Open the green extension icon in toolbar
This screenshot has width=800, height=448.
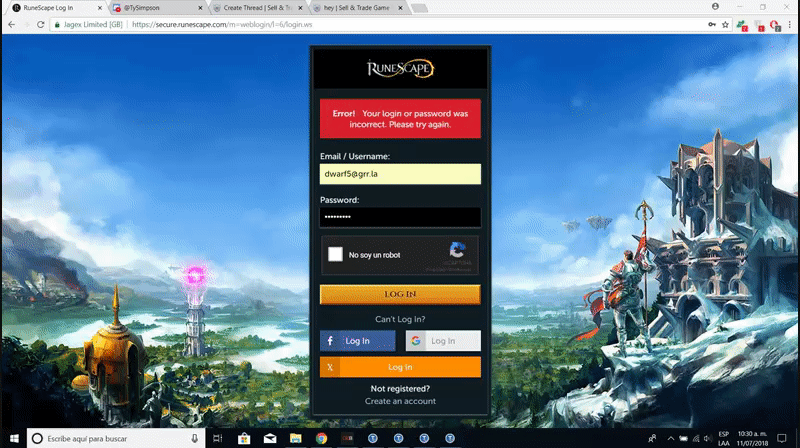tap(742, 26)
